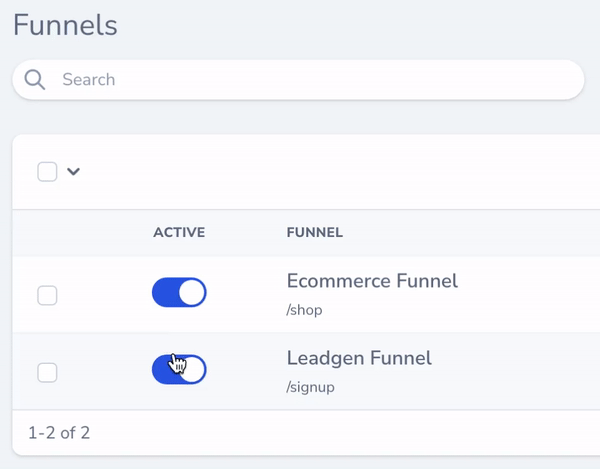Viewport: 600px width, 469px height.
Task: Select the Leadgen Funnel row checkbox
Action: [47, 372]
